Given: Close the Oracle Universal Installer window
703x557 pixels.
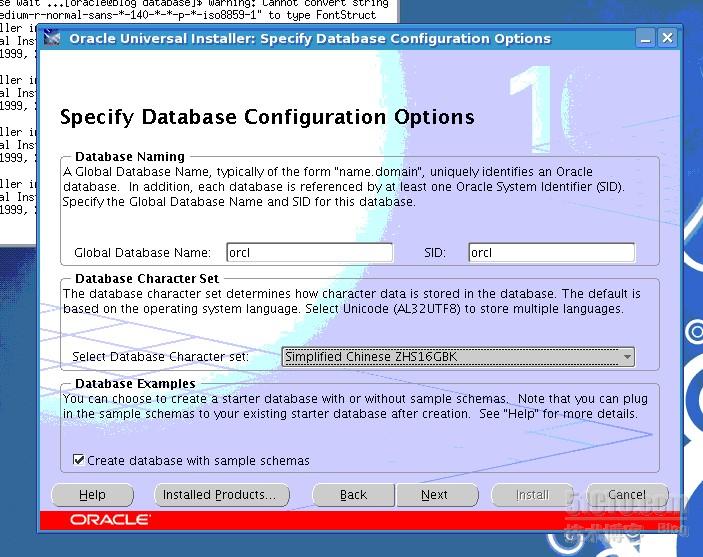Looking at the screenshot, I should (x=667, y=38).
